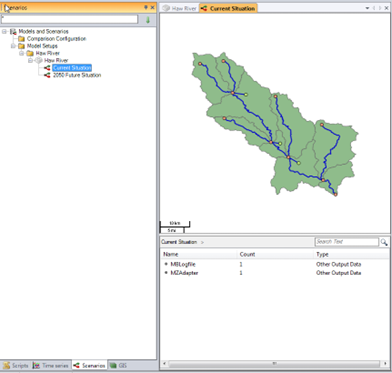
Task: Switch to the Time series tab
Action: [x=51, y=366]
